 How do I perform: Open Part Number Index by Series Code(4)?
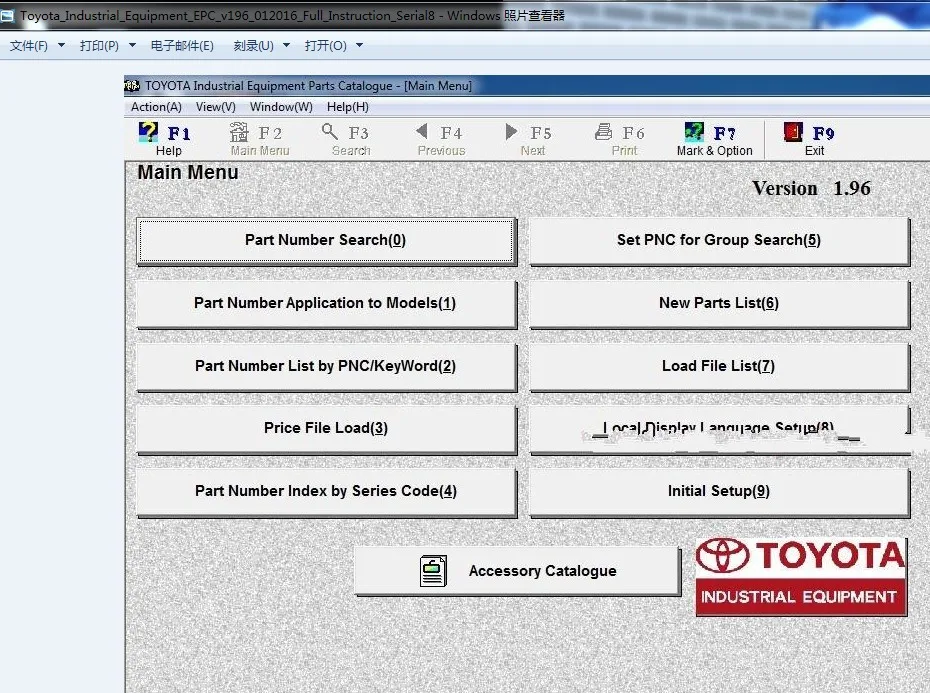coord(326,492)
